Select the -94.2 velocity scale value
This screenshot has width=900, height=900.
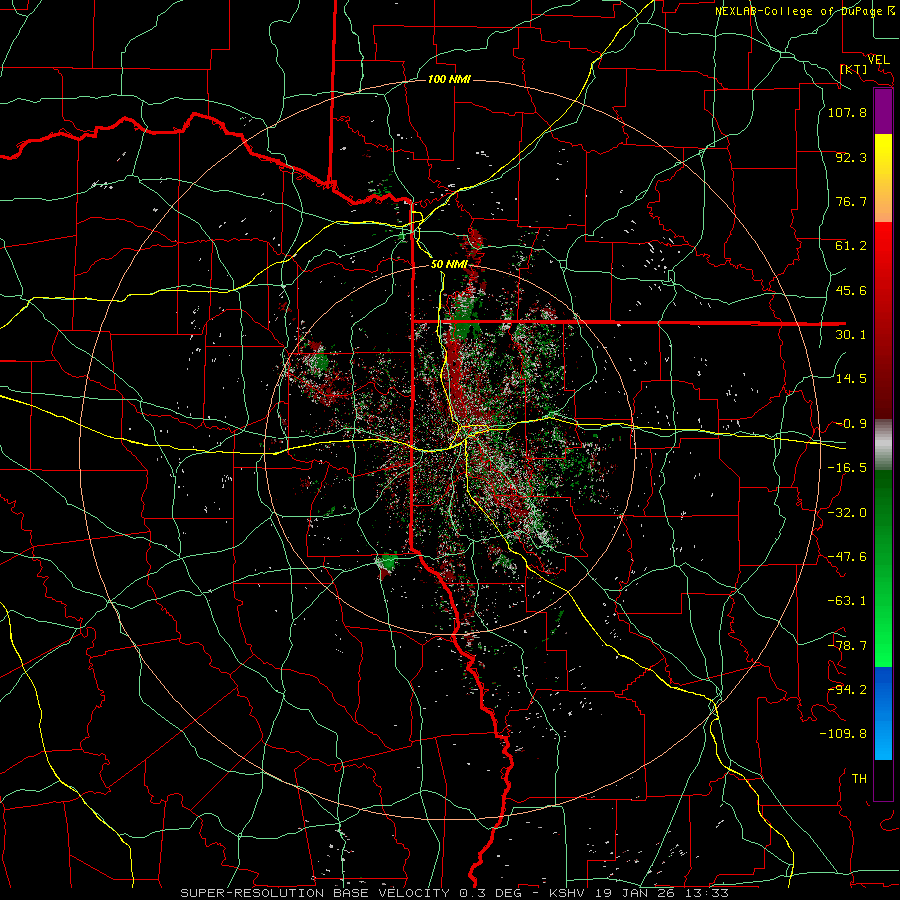(847, 690)
